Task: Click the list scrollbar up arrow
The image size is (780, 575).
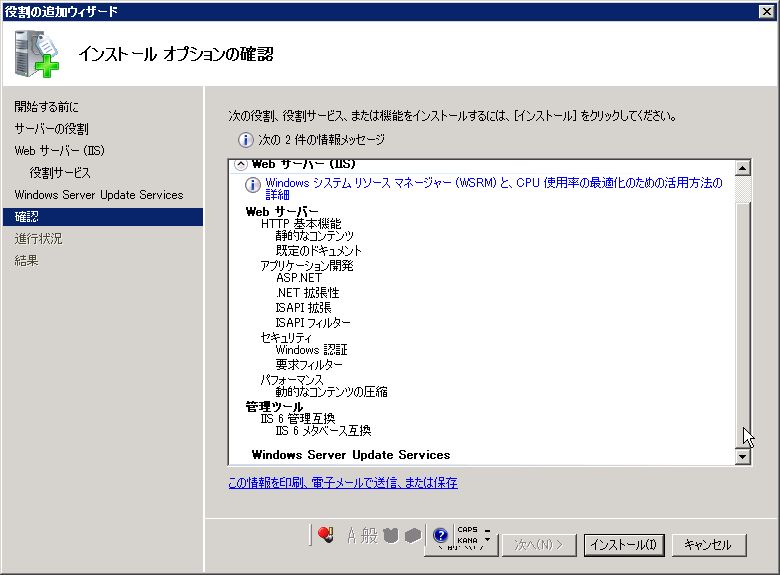Action: coord(742,168)
